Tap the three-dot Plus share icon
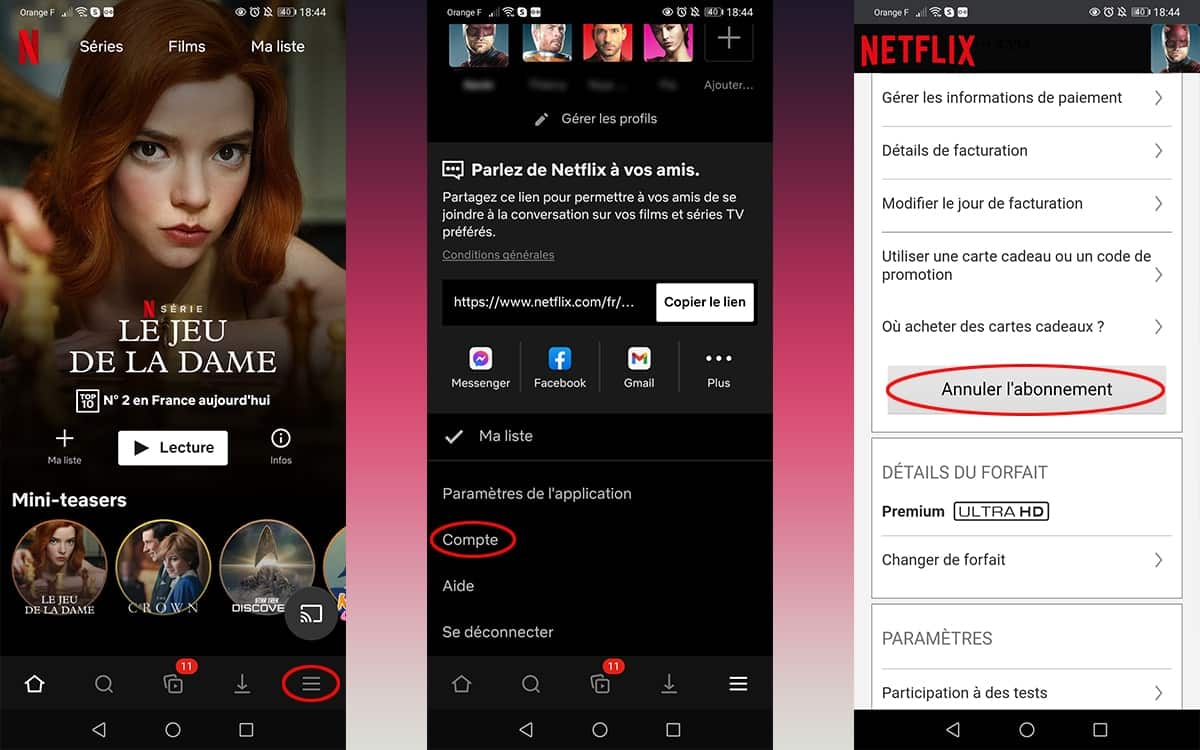 [x=718, y=360]
